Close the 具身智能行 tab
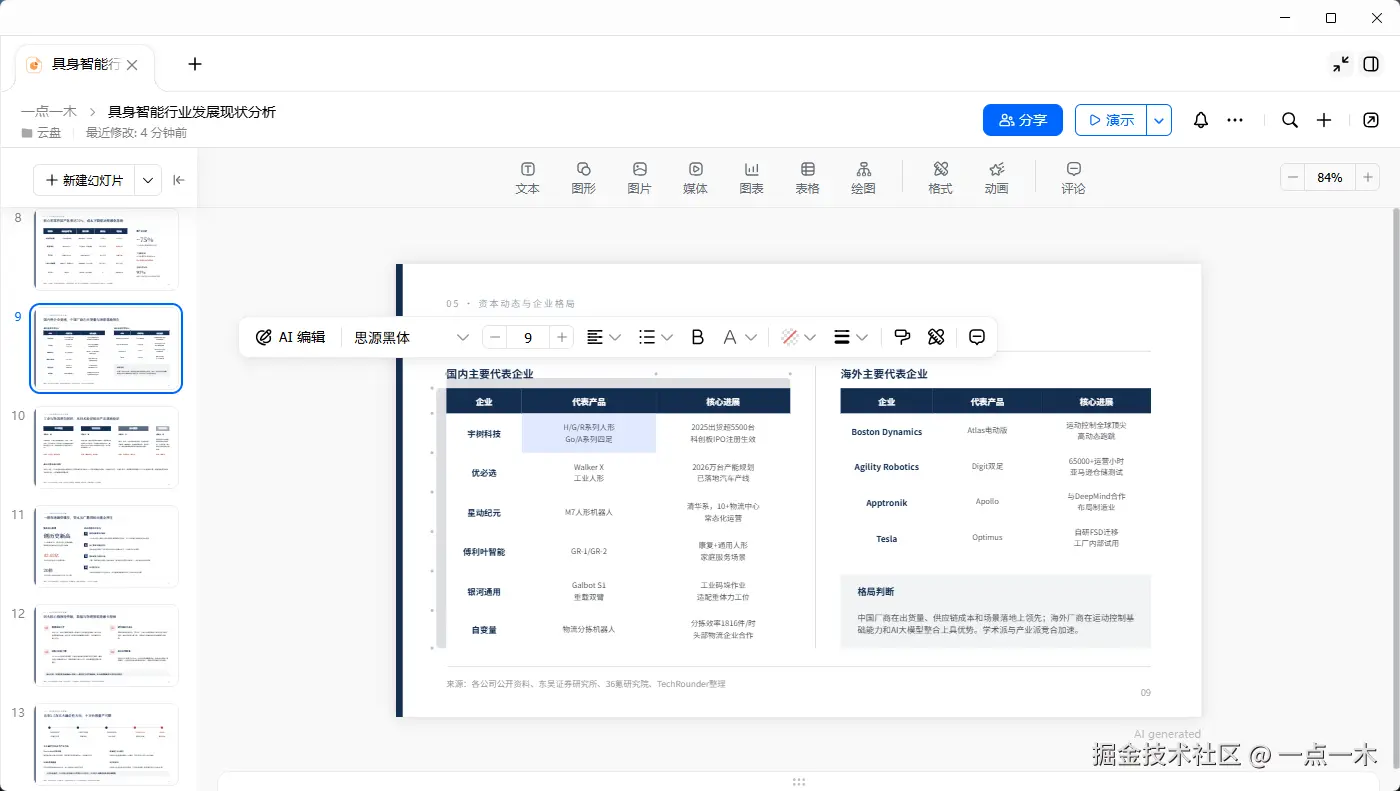 click(x=133, y=64)
